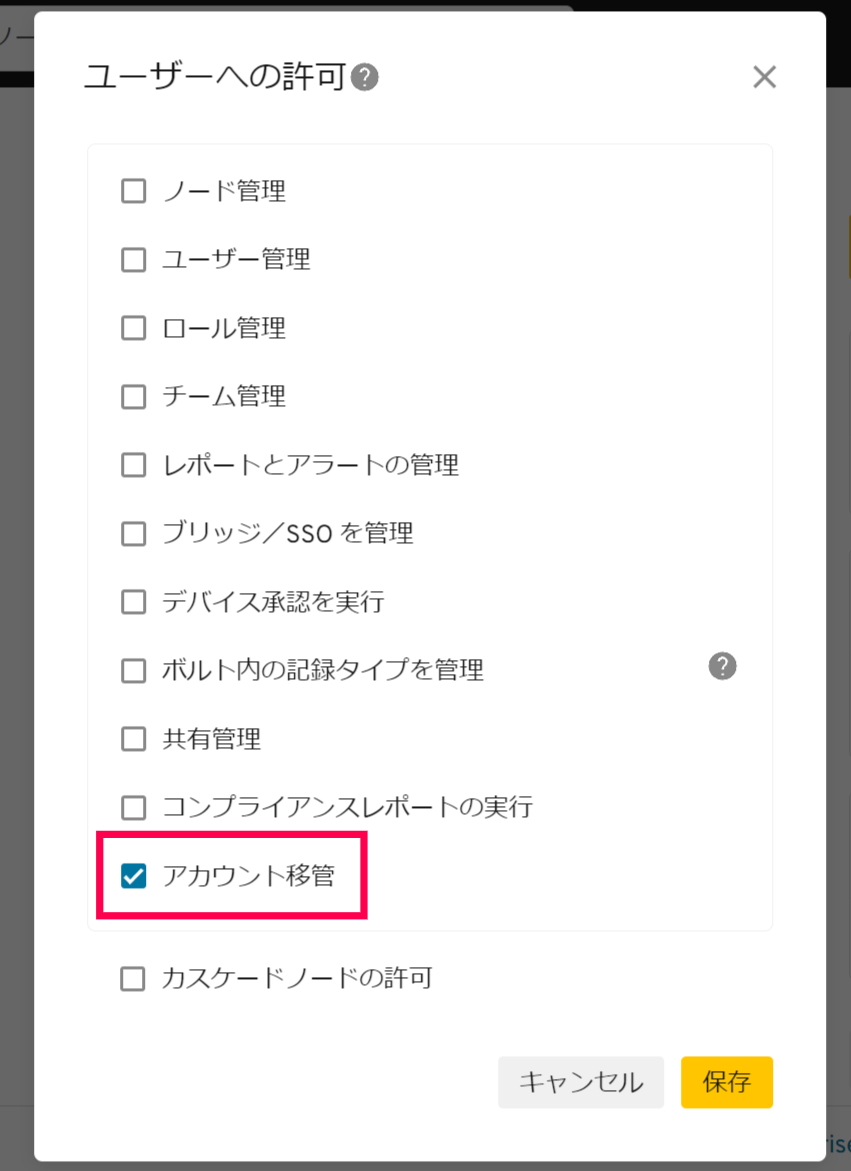Click the カスケードノードの許可 label
851x1171 pixels.
coord(297,978)
